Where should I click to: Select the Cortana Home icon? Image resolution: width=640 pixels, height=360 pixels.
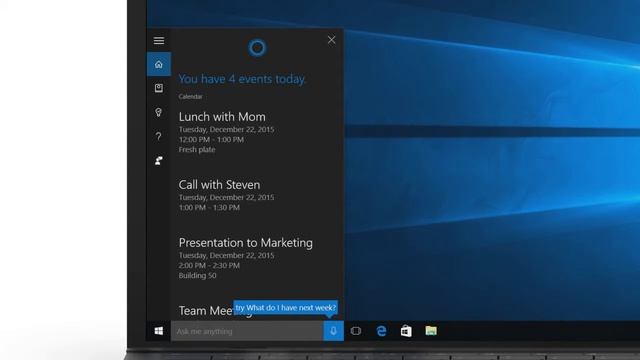click(159, 64)
